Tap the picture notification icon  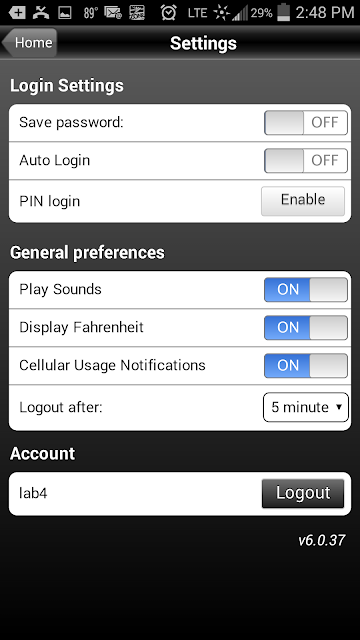coord(65,13)
